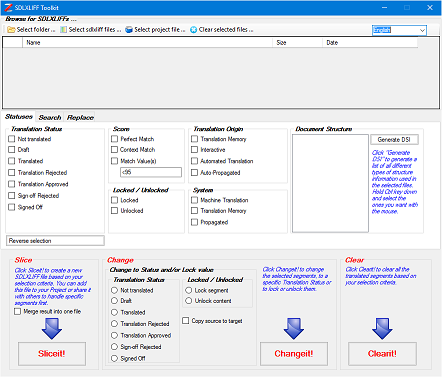Enable Auto Propagated origin checkbox
442x377 pixels.
(194, 172)
